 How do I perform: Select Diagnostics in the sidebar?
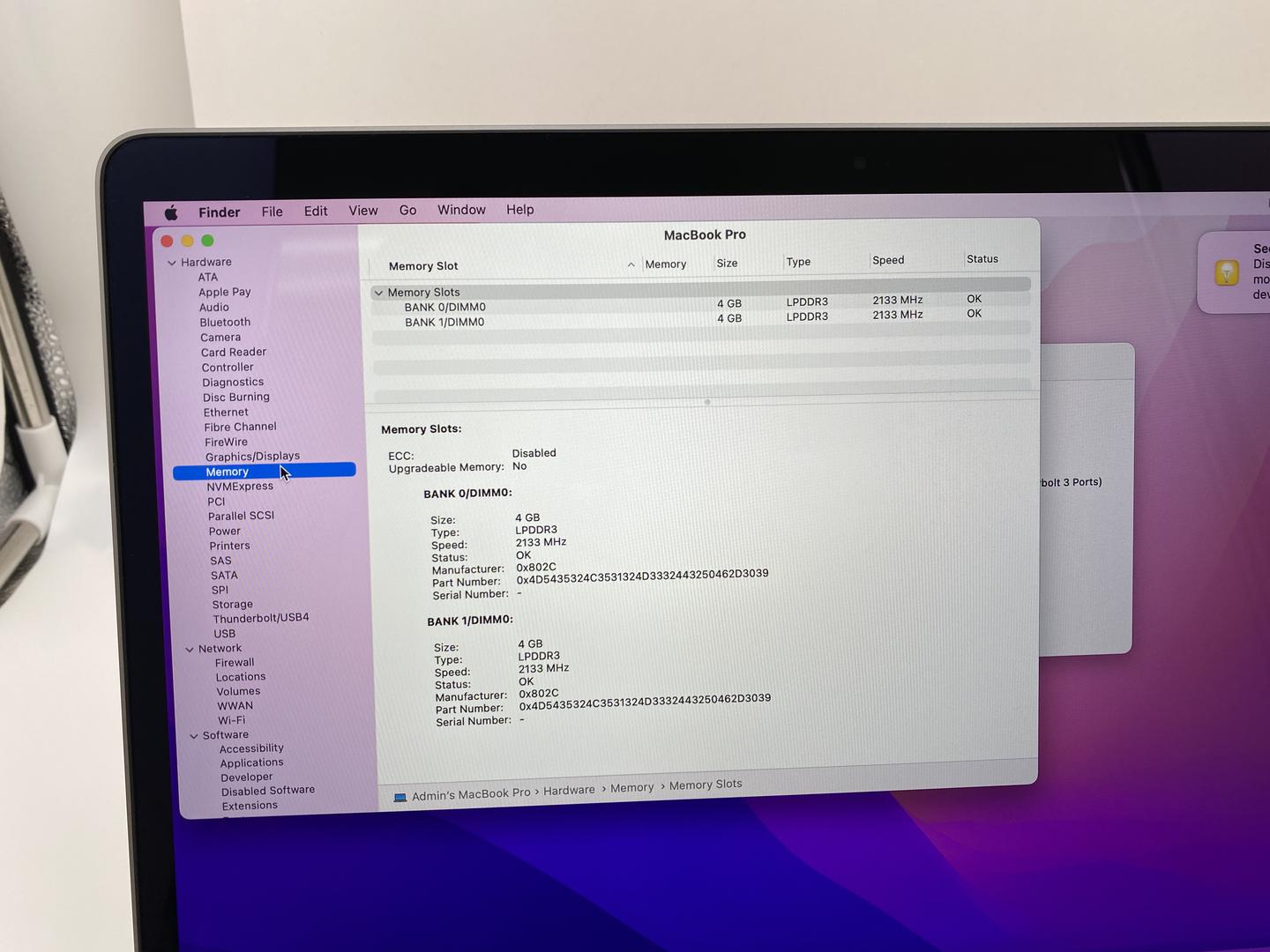click(233, 382)
